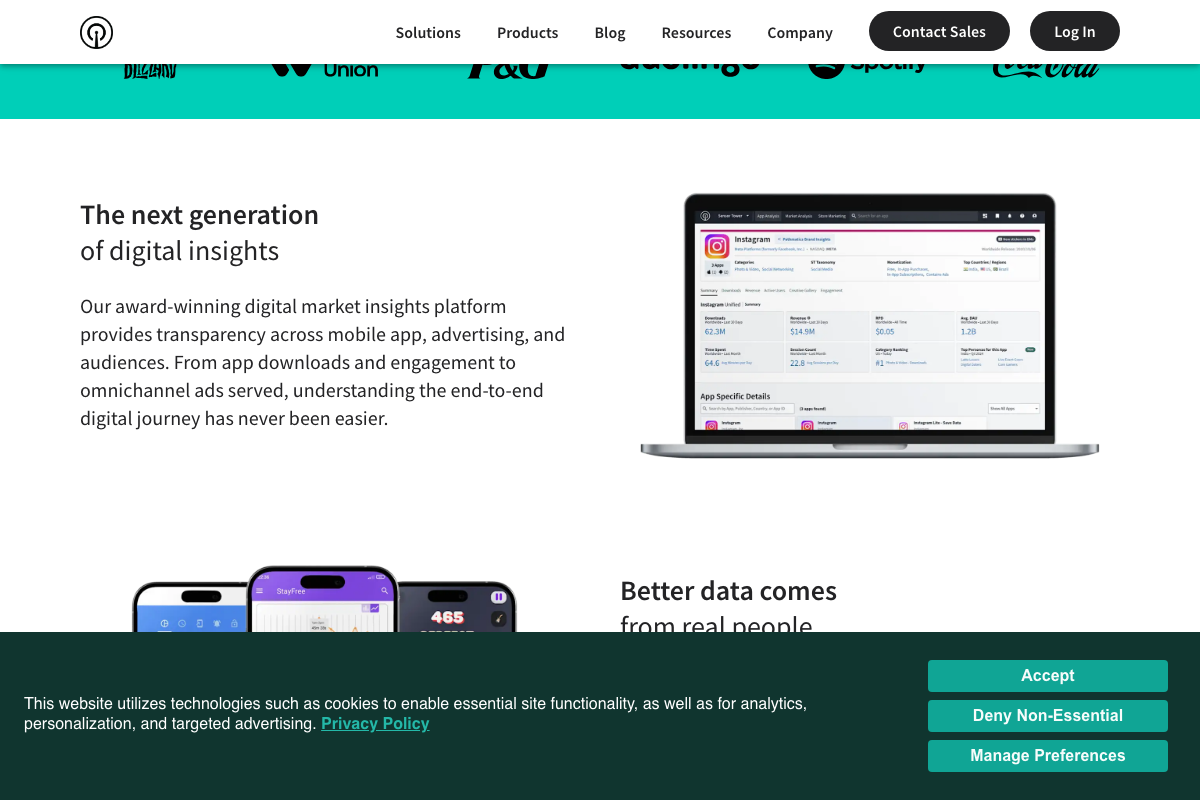Viewport: 1200px width, 800px height.
Task: Open the Company menu
Action: point(800,32)
